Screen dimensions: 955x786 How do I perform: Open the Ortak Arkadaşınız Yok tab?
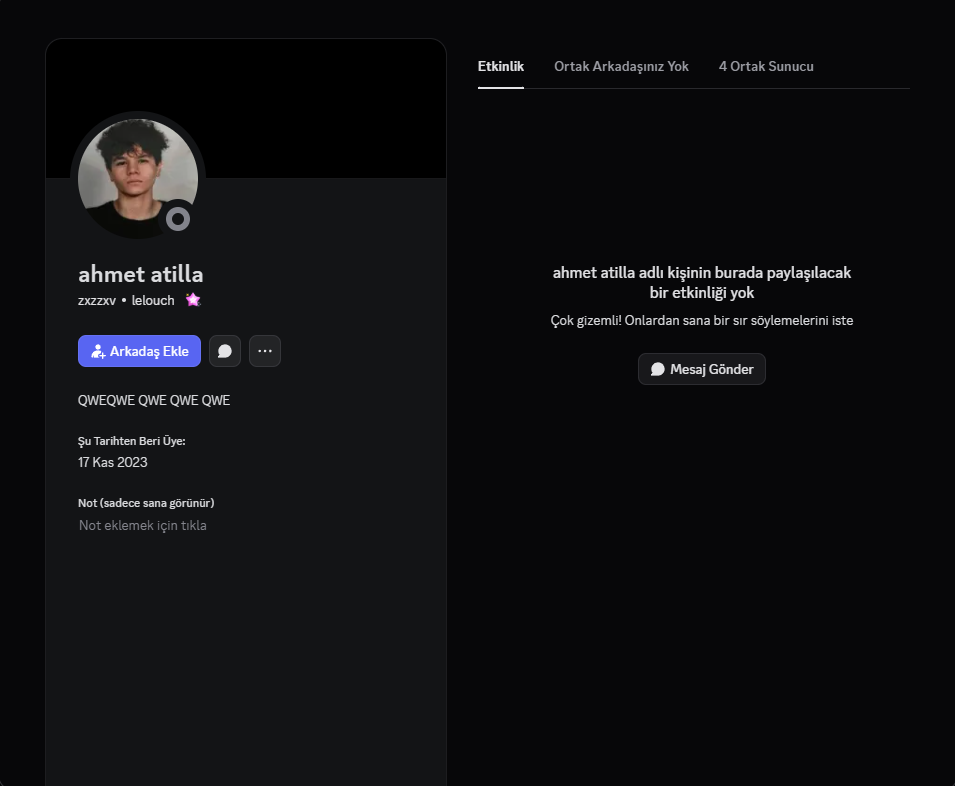(x=621, y=66)
